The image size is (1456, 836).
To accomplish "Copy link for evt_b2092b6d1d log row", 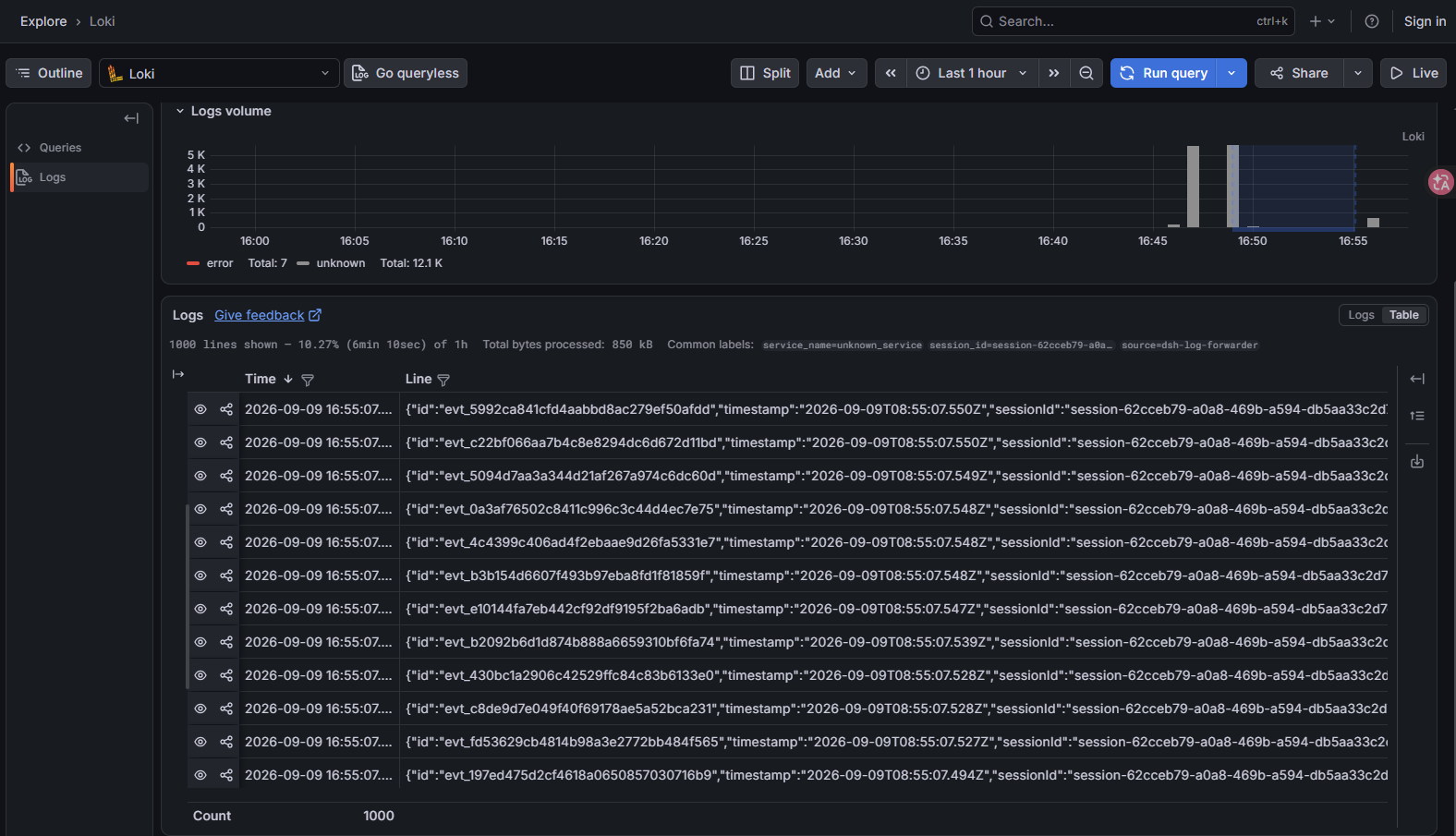I will 226,642.
